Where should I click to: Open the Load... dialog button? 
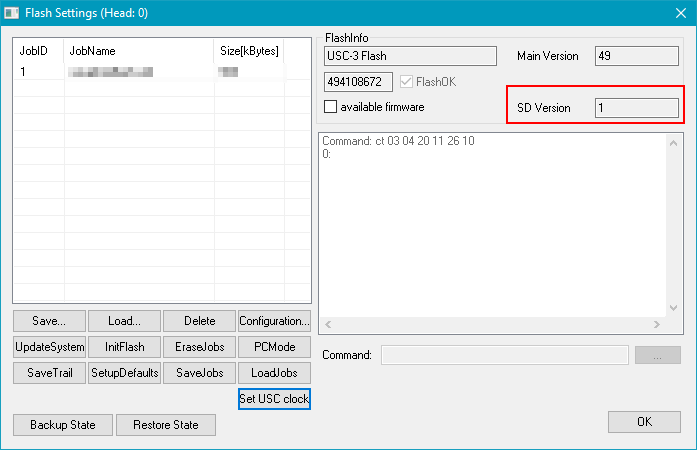click(124, 321)
